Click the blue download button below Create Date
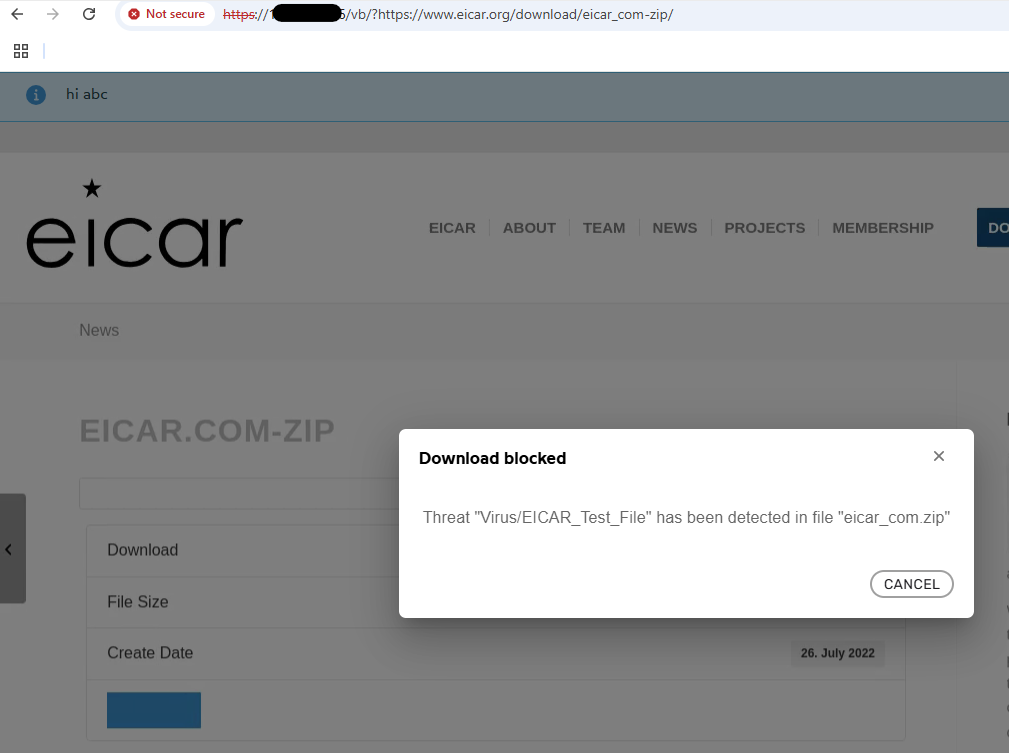1009x753 pixels. (154, 710)
